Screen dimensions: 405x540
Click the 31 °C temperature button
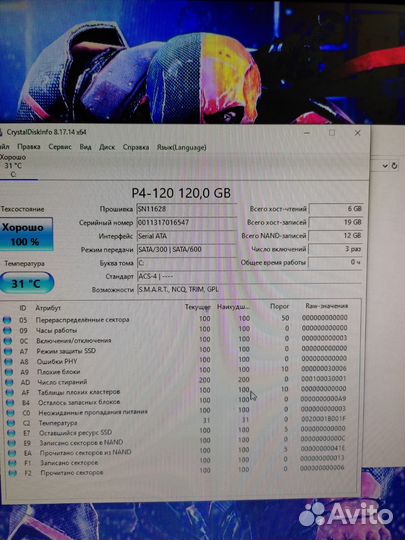coord(26,283)
